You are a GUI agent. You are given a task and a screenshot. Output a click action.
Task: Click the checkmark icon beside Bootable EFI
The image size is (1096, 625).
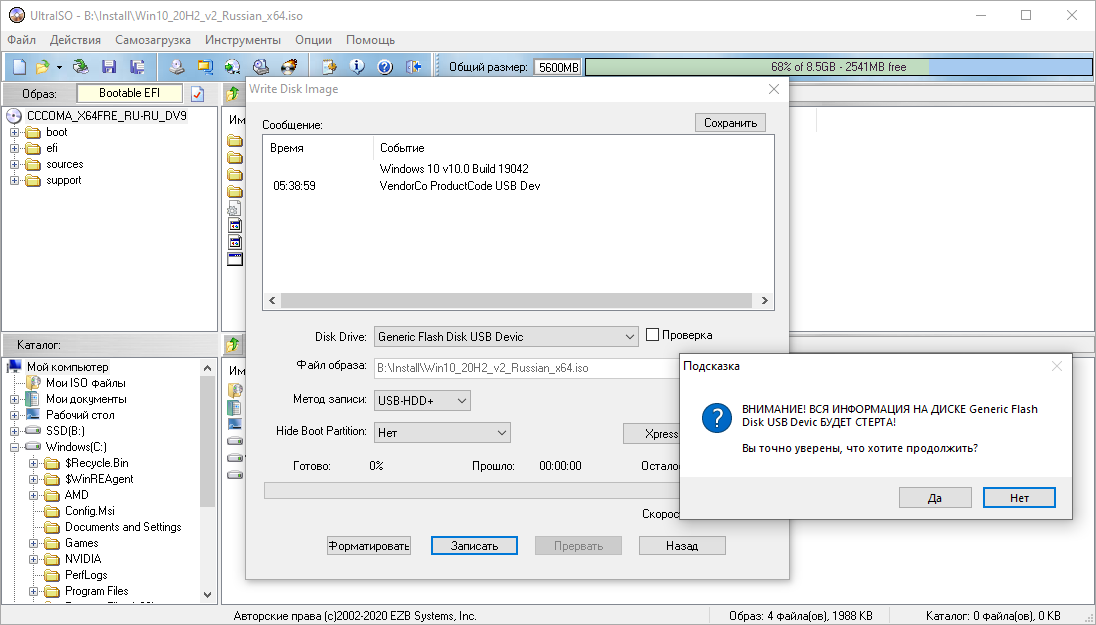tap(198, 94)
